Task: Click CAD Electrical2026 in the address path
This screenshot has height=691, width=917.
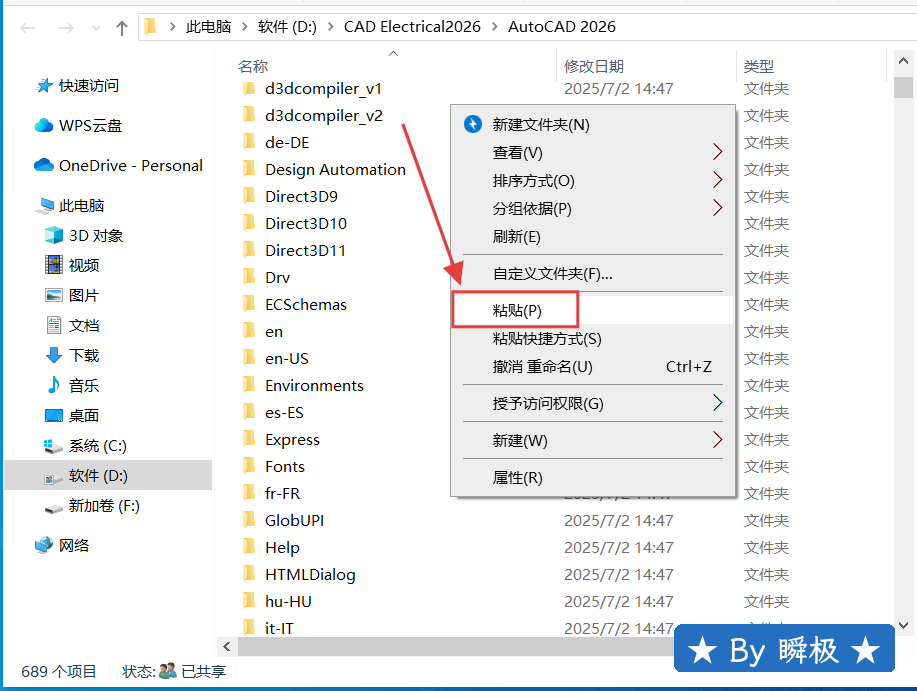Action: tap(412, 27)
